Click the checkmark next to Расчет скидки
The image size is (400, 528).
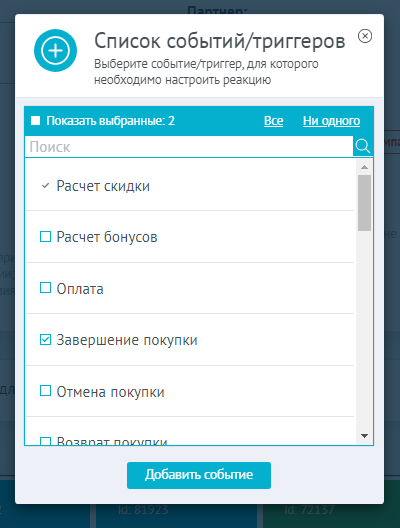[45, 186]
